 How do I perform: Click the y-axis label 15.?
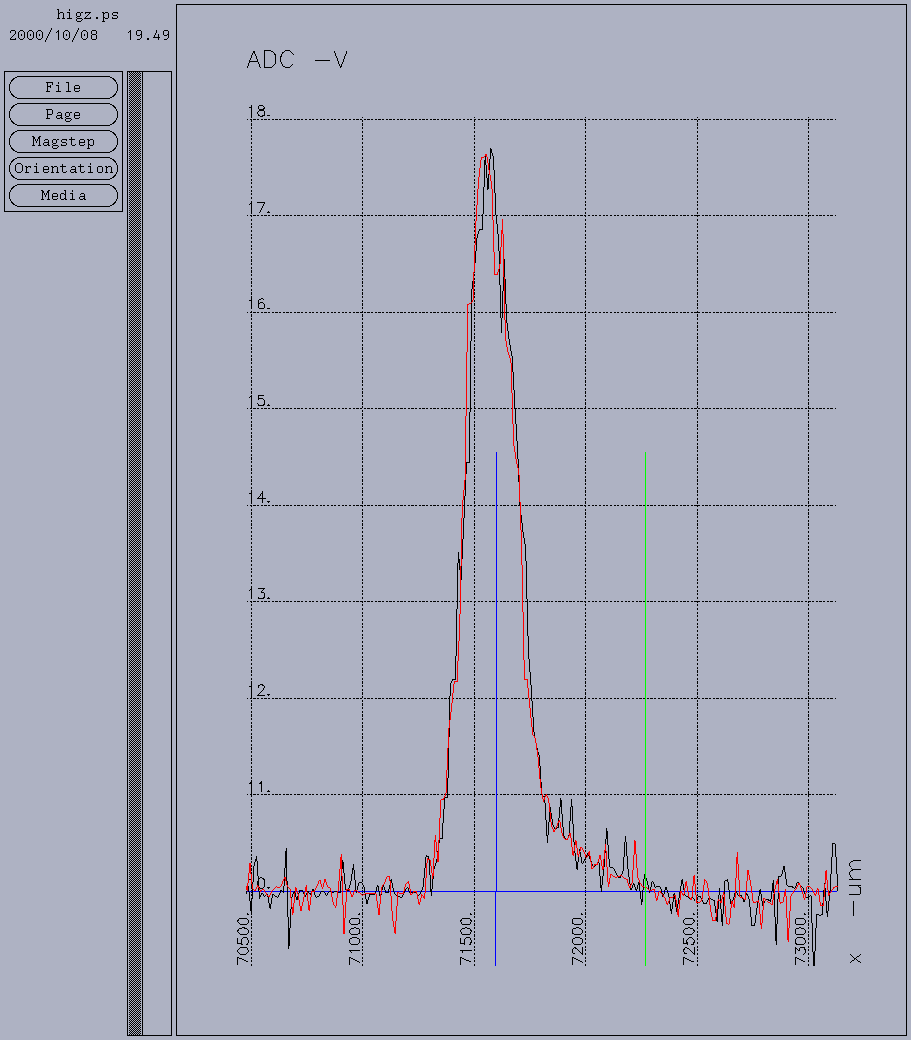[259, 401]
